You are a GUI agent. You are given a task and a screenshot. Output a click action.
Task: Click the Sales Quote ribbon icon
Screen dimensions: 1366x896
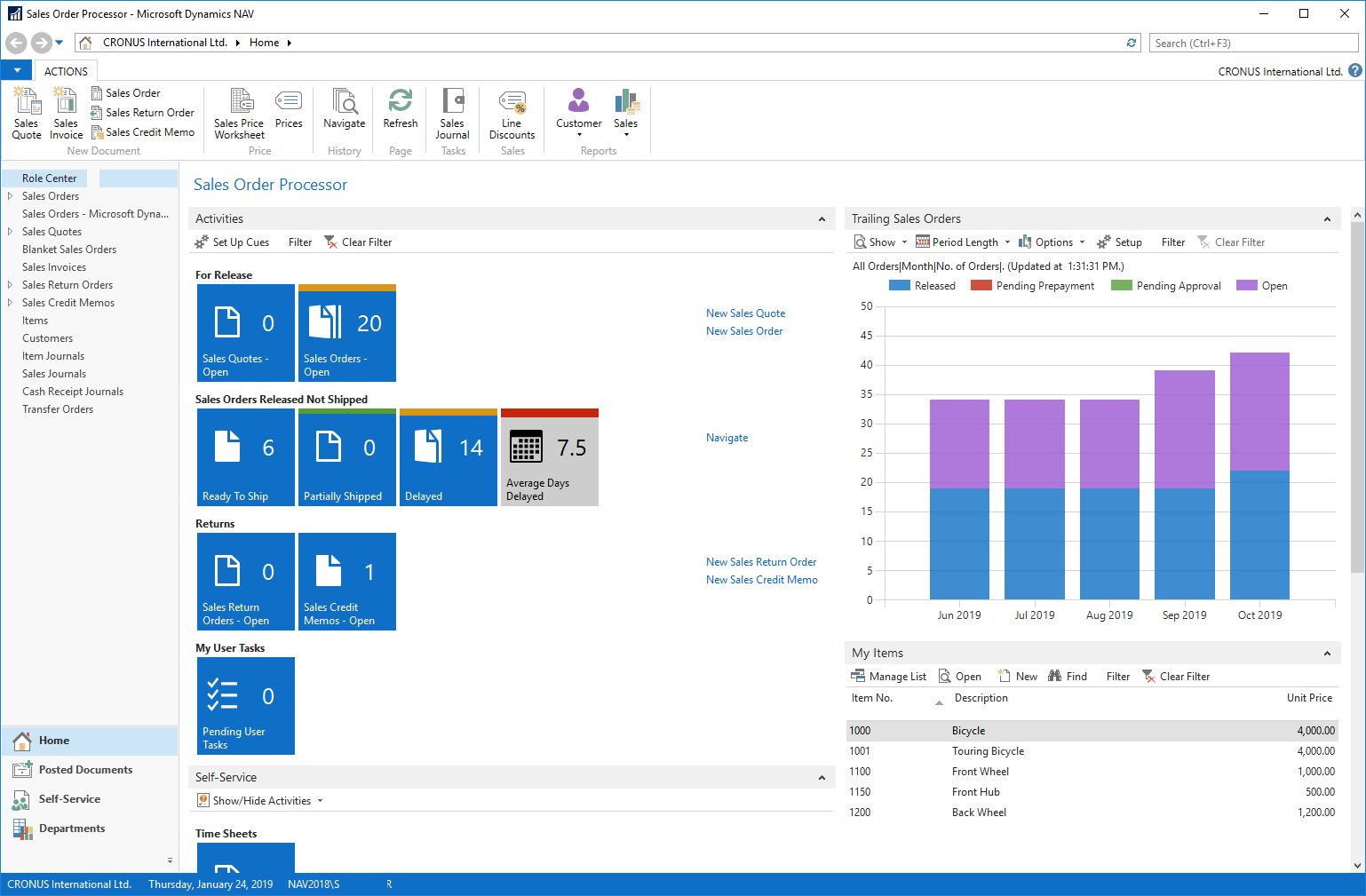(x=26, y=113)
